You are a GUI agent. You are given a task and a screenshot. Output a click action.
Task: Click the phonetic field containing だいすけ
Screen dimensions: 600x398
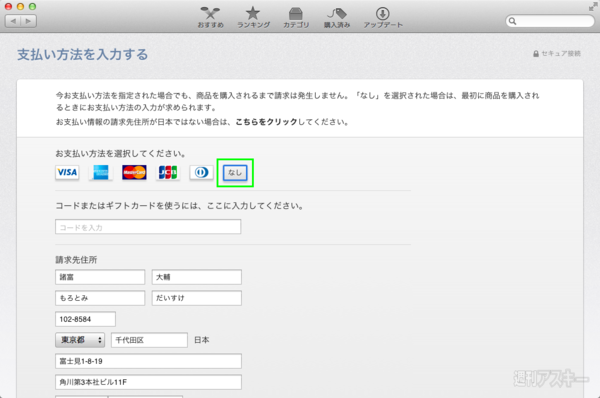click(197, 298)
